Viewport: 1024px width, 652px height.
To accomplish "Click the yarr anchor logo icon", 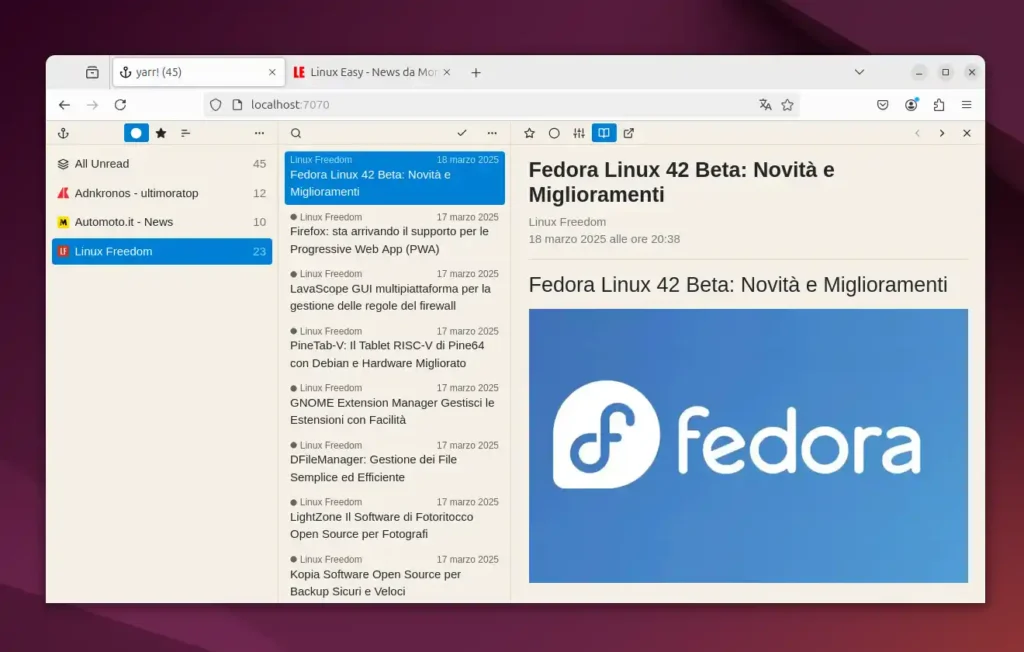I will click(63, 133).
